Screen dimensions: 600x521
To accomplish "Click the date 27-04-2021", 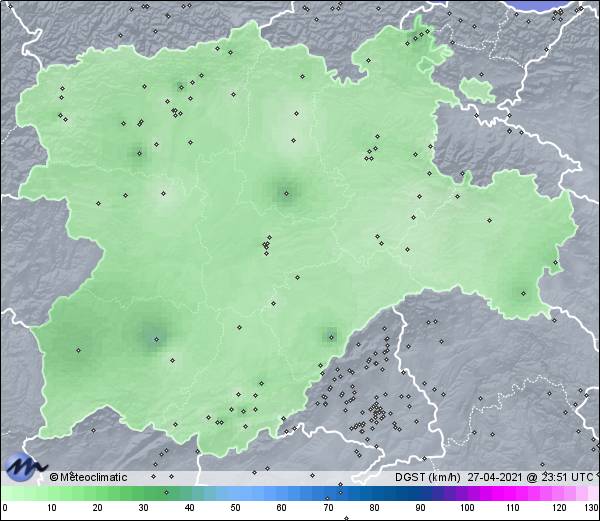I will 495,477.
